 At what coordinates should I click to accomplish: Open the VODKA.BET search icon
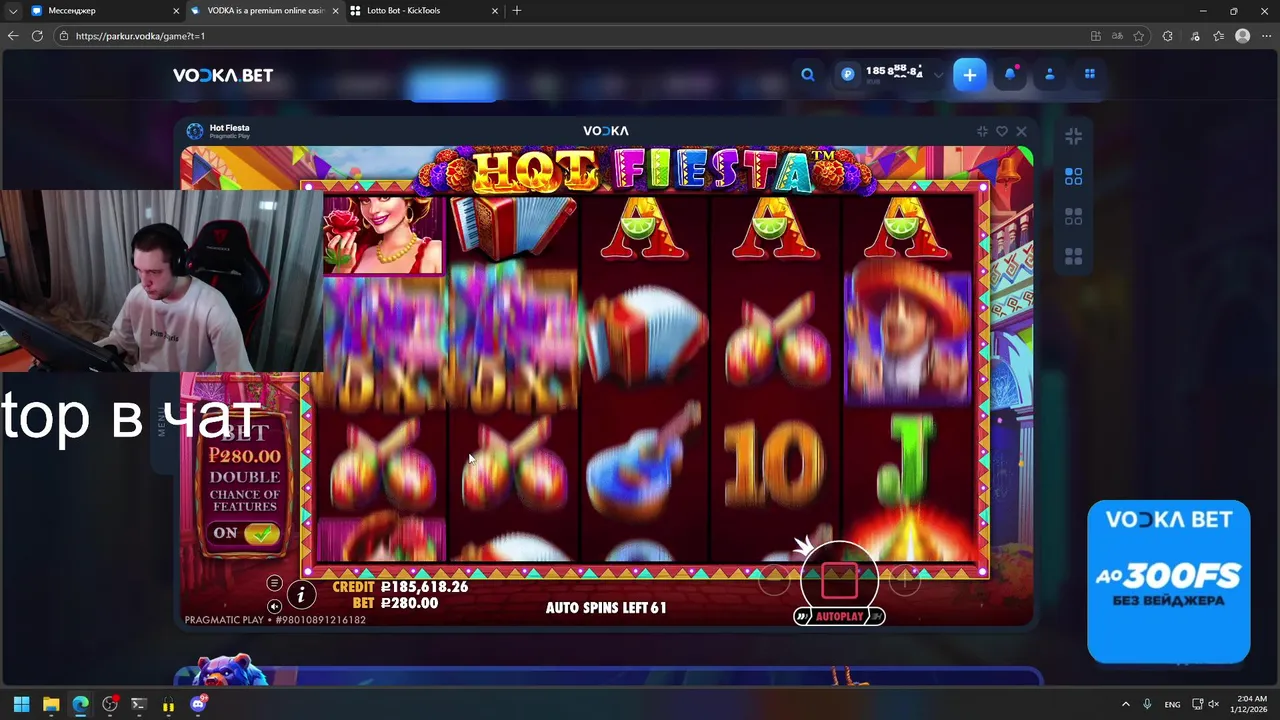pos(808,75)
